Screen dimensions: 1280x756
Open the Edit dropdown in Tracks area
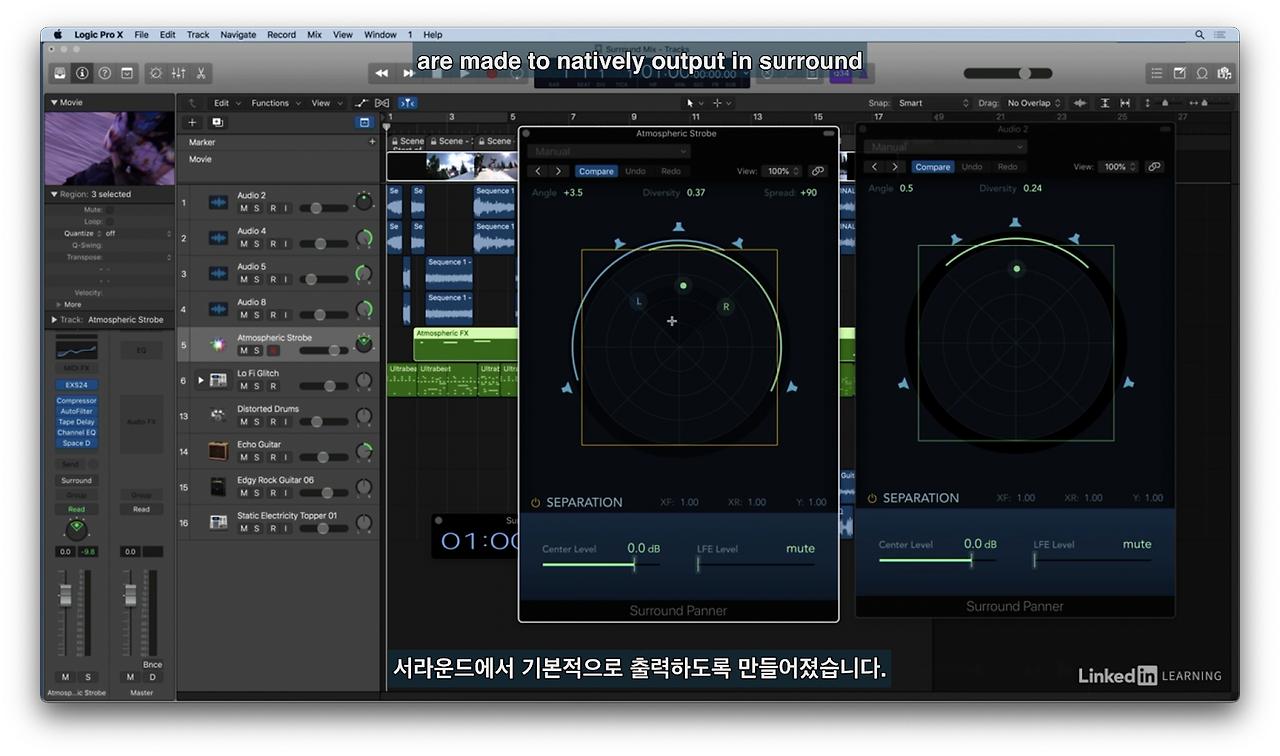pyautogui.click(x=226, y=103)
